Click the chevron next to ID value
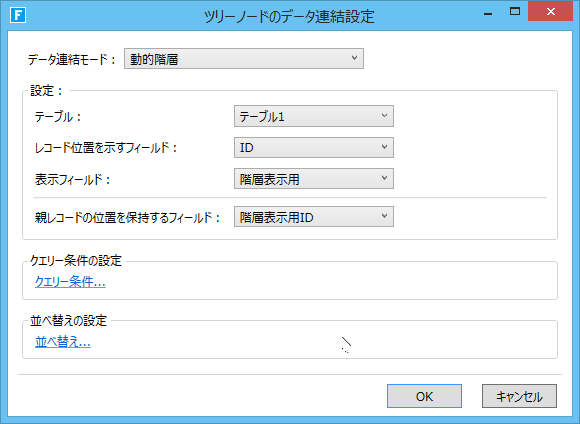The height and width of the screenshot is (424, 580). click(384, 147)
